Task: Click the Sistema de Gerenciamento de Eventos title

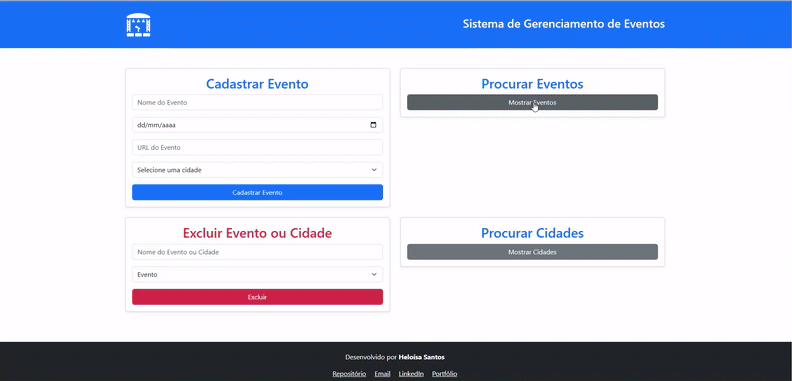Action: coord(564,24)
